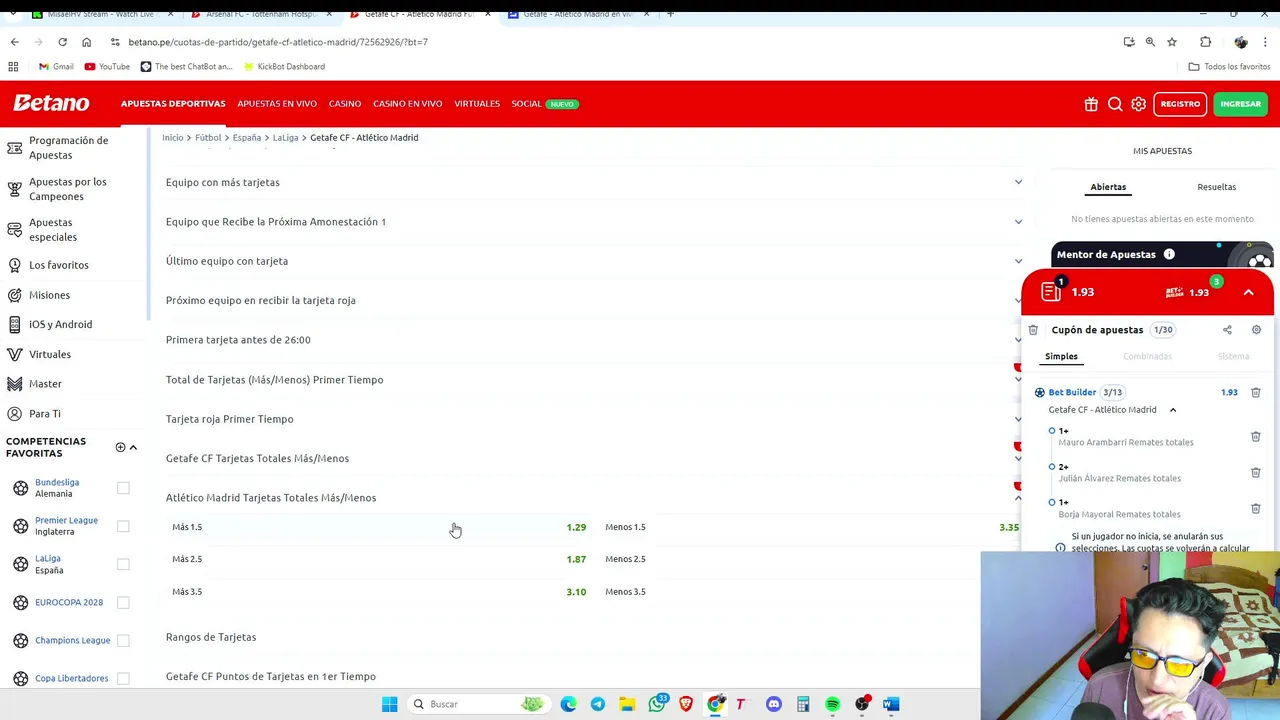Collapse the bet slip panel chevron
Screen dimensions: 1280x720
coord(1248,292)
